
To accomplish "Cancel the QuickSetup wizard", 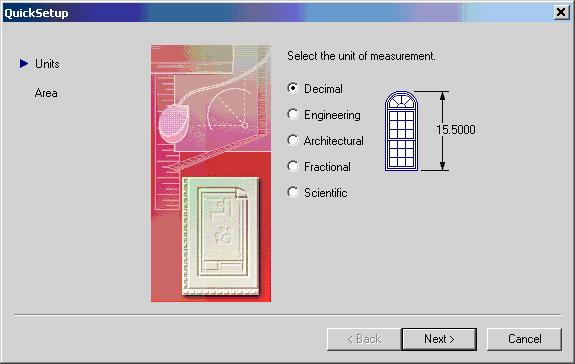I will [524, 339].
